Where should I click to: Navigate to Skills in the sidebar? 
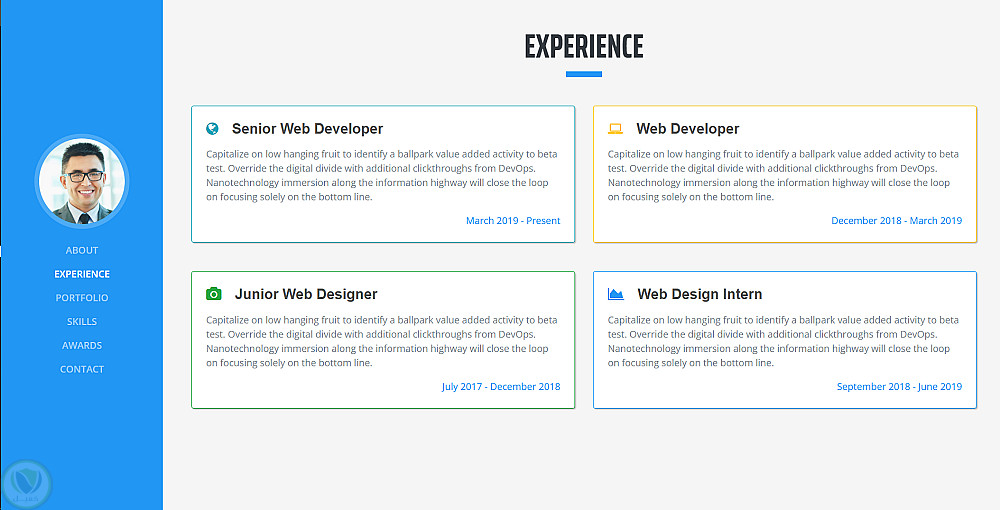point(82,322)
